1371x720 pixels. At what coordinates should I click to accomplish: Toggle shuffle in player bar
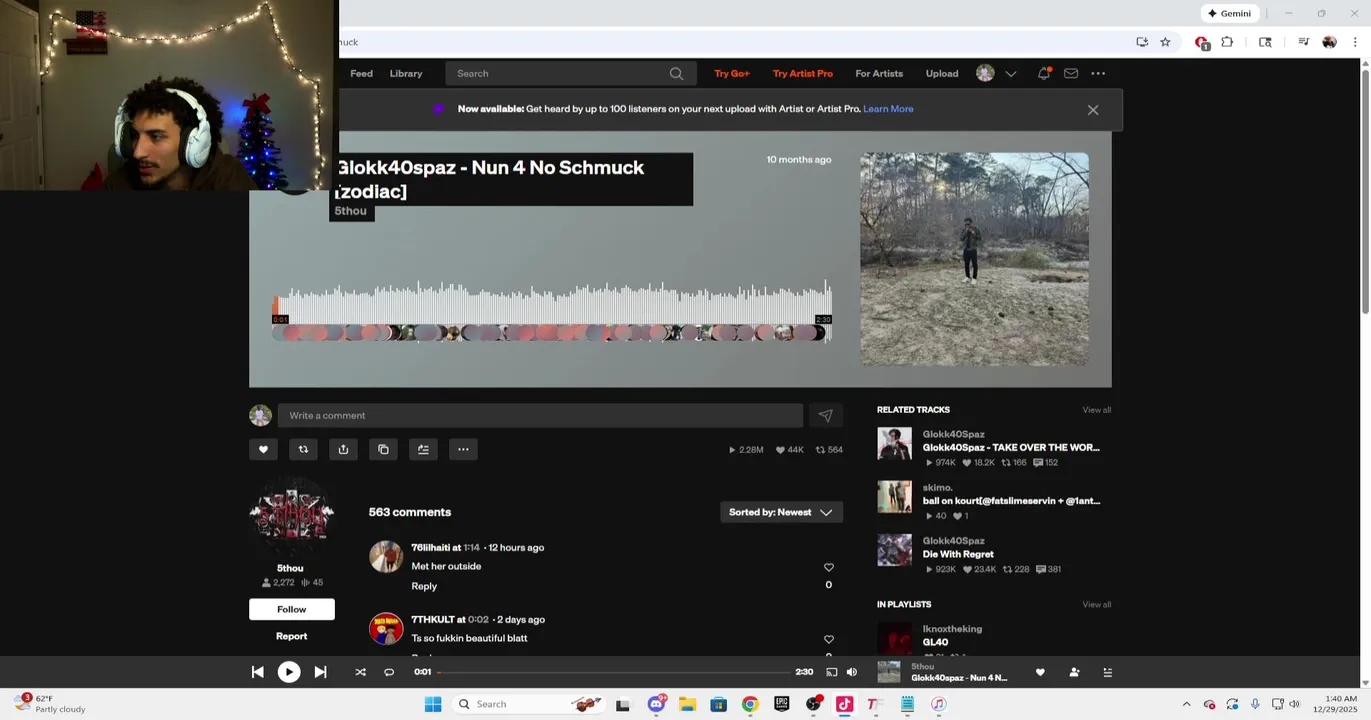tap(360, 672)
